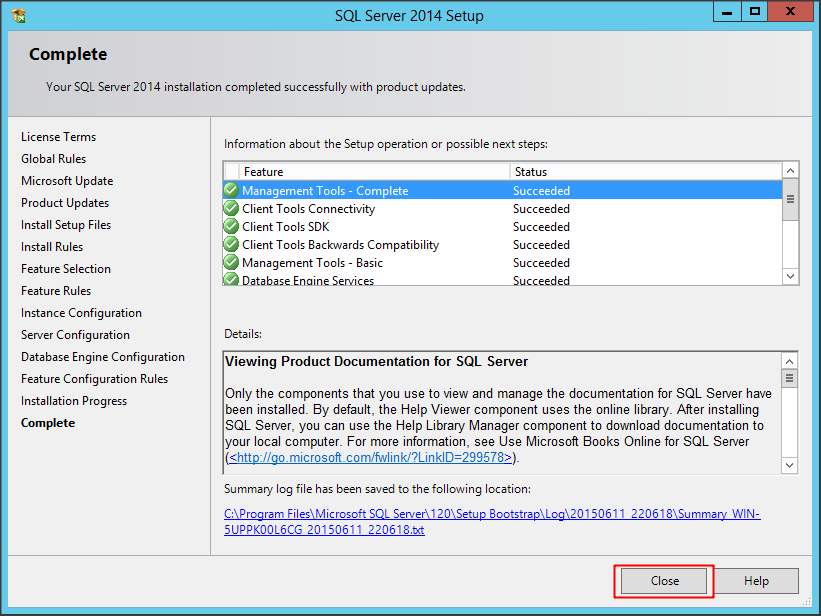Maximize the SQL Server 2014 Setup window
The width and height of the screenshot is (821, 616).
coord(755,13)
